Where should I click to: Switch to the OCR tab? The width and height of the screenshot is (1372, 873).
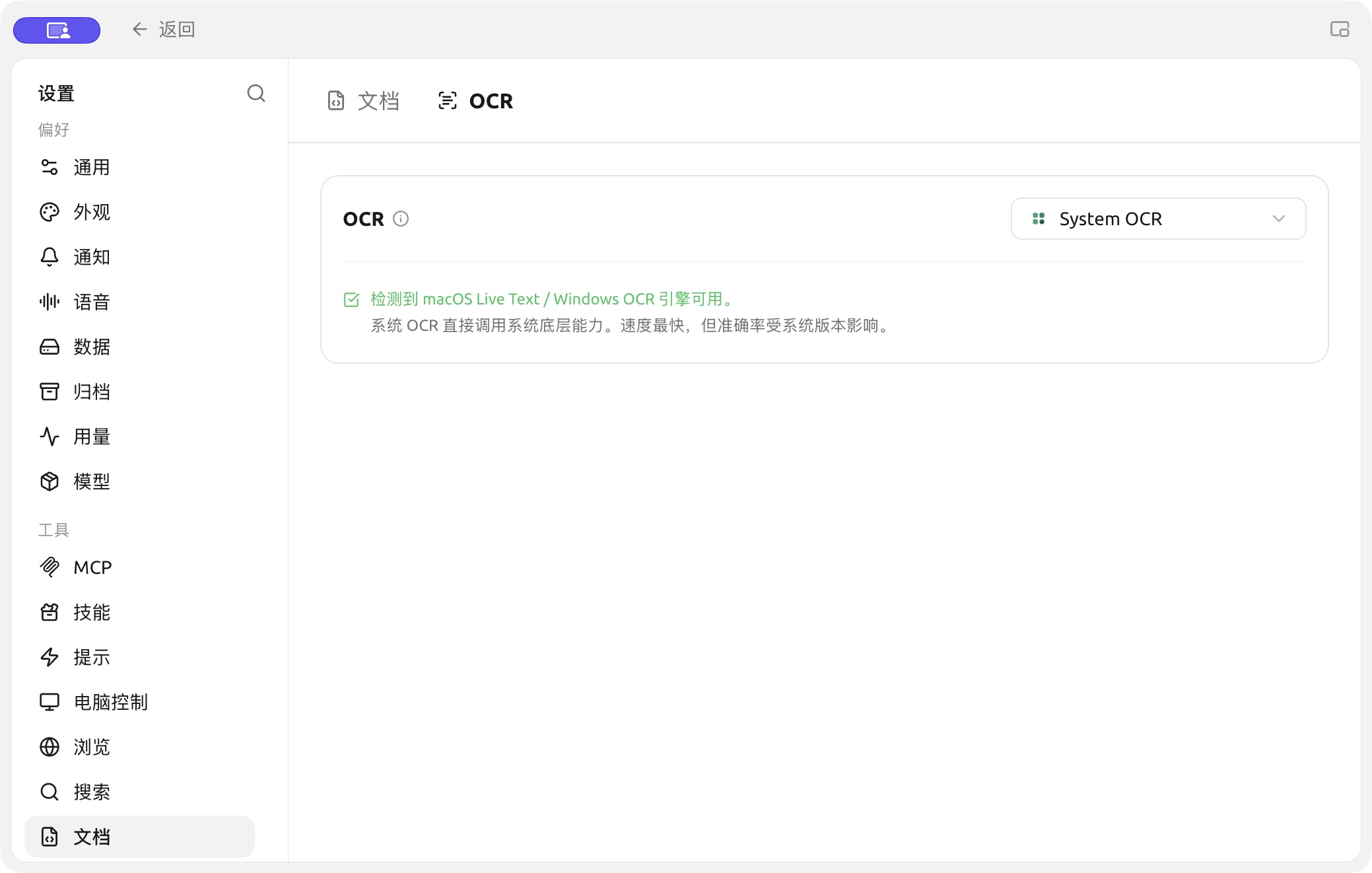pyautogui.click(x=475, y=101)
